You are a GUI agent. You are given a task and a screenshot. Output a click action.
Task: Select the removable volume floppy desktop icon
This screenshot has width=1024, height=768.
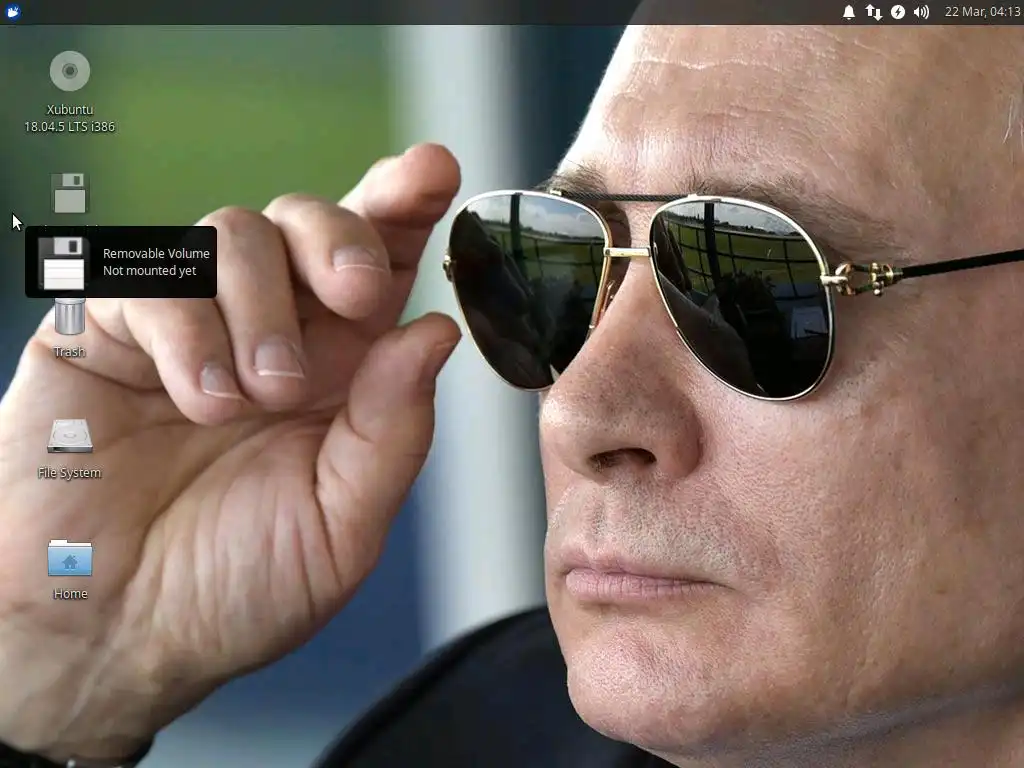[x=69, y=193]
